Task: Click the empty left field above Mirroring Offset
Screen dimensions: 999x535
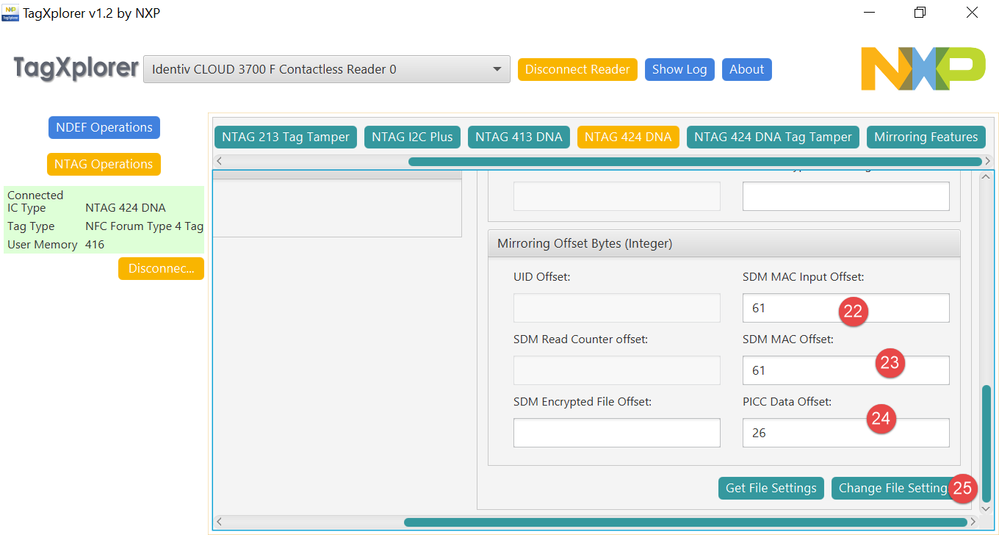Action: 617,196
